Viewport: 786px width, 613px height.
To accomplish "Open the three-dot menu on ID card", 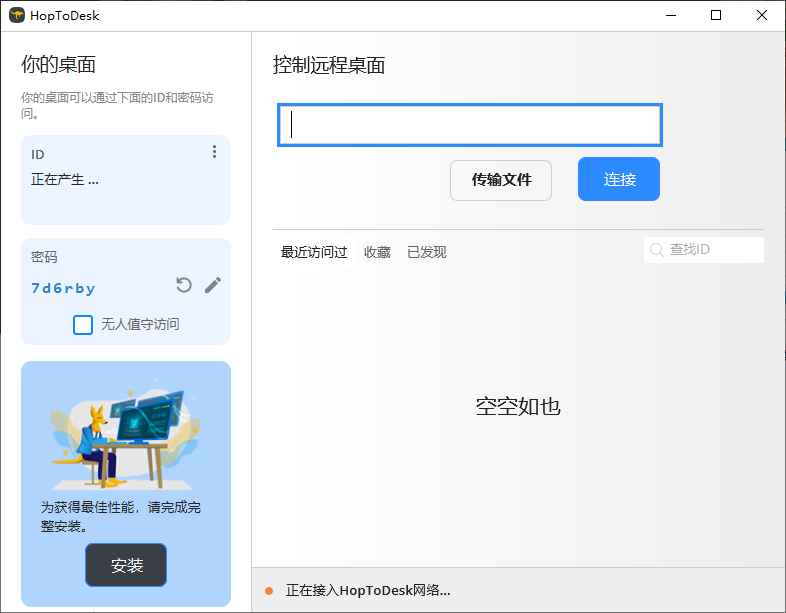I will [x=214, y=152].
